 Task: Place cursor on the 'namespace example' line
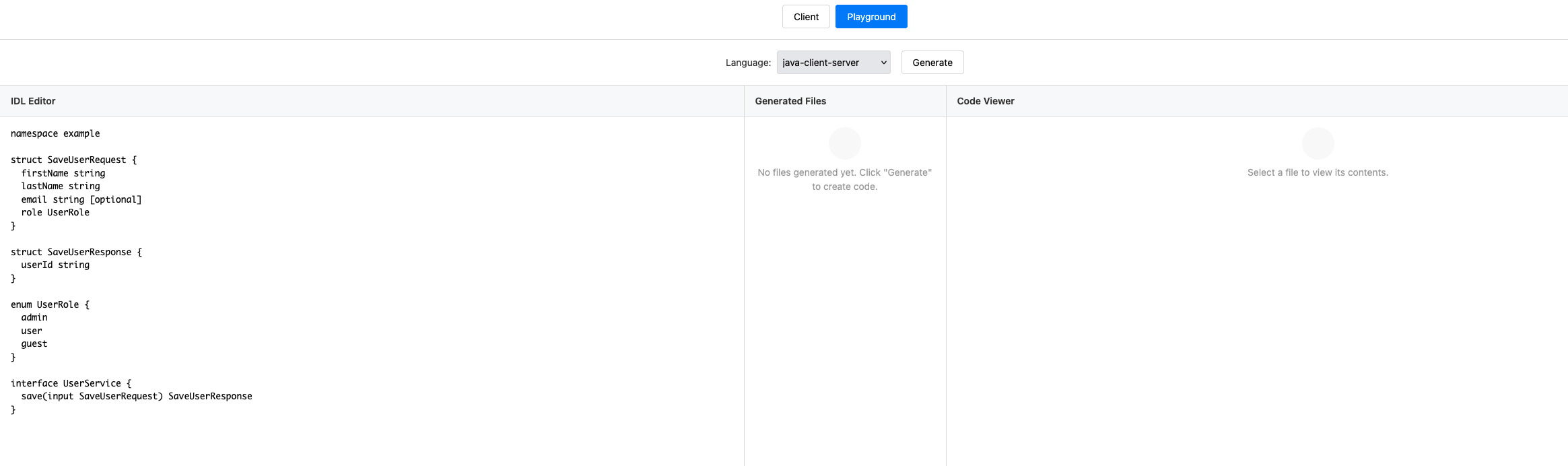click(55, 134)
